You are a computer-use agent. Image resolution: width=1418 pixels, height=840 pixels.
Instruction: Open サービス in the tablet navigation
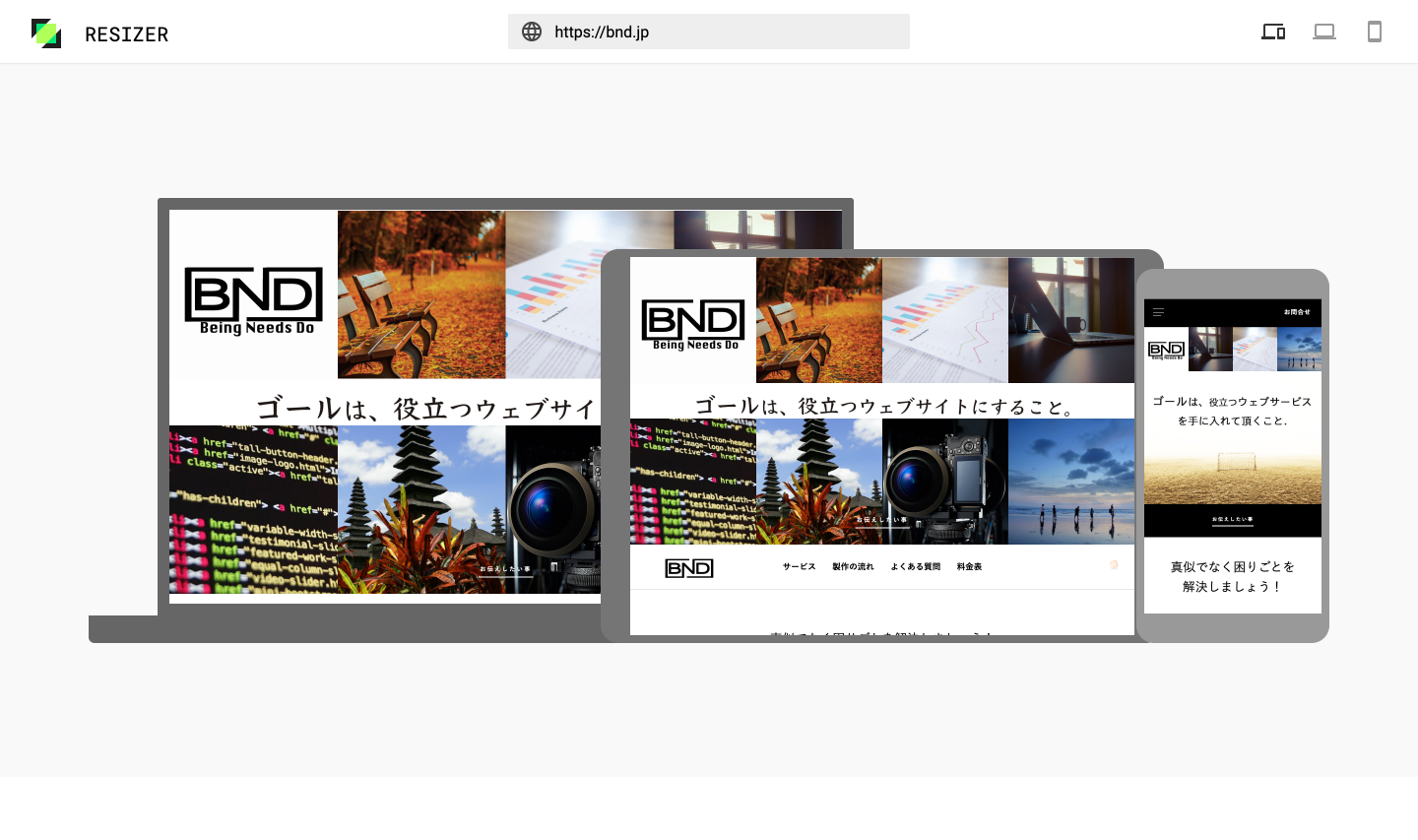point(799,567)
